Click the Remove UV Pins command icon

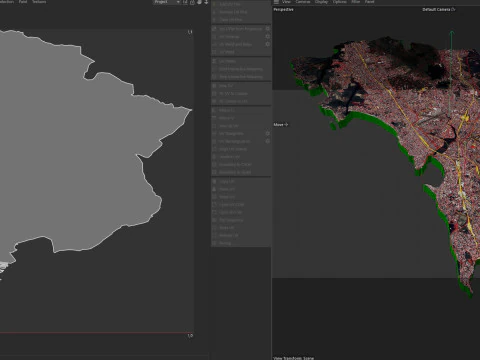click(215, 12)
